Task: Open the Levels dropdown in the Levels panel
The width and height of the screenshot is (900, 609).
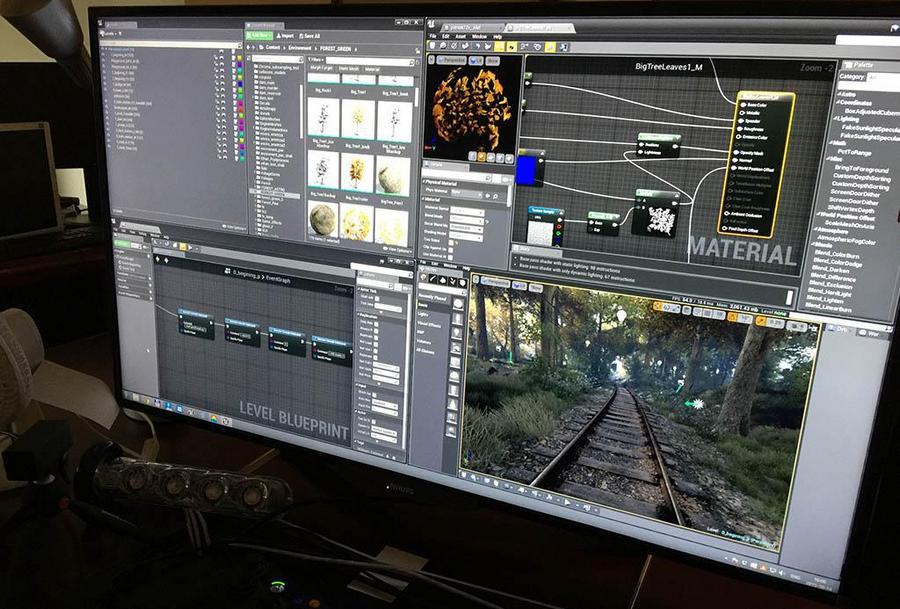Action: point(110,34)
